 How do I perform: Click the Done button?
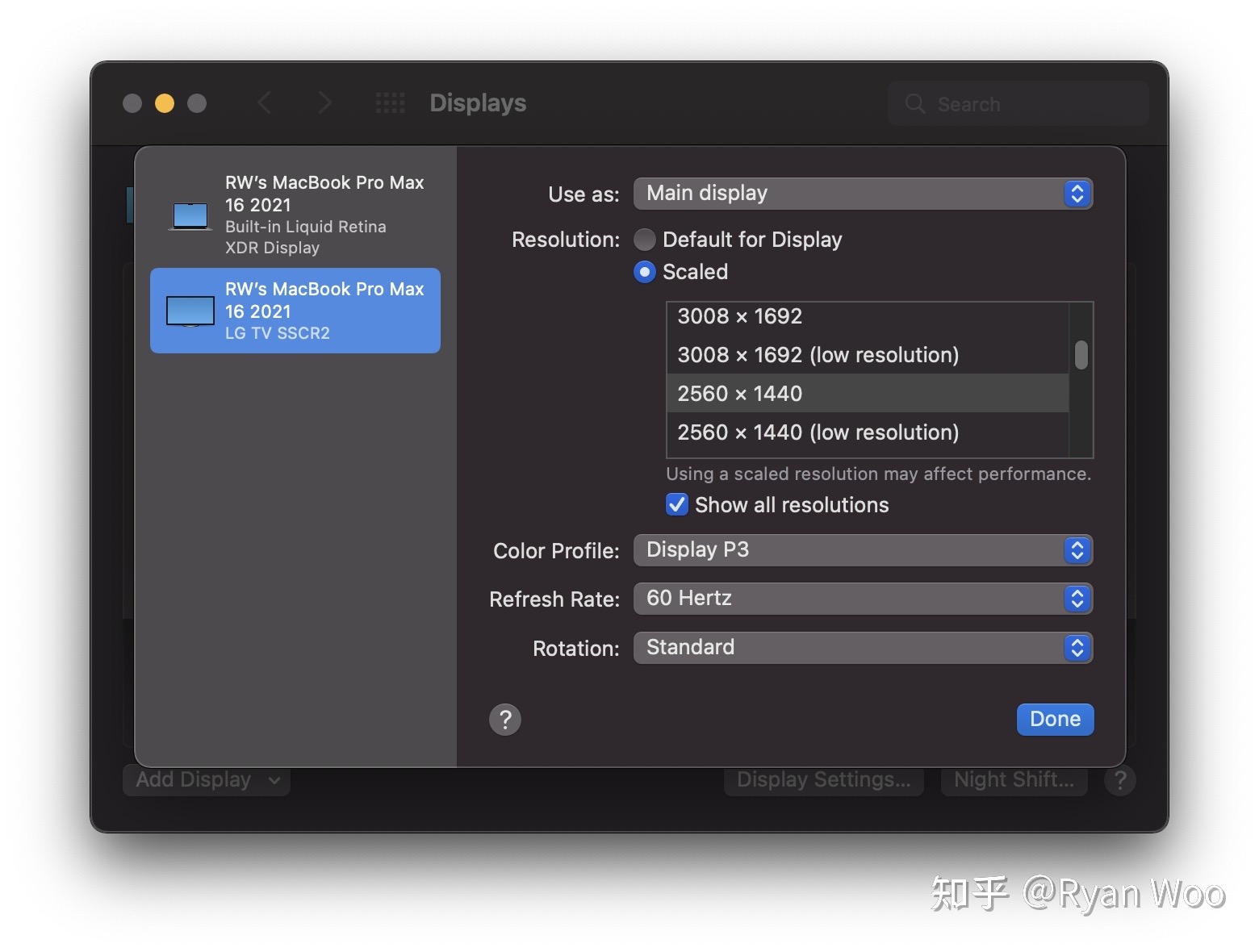(x=1055, y=719)
